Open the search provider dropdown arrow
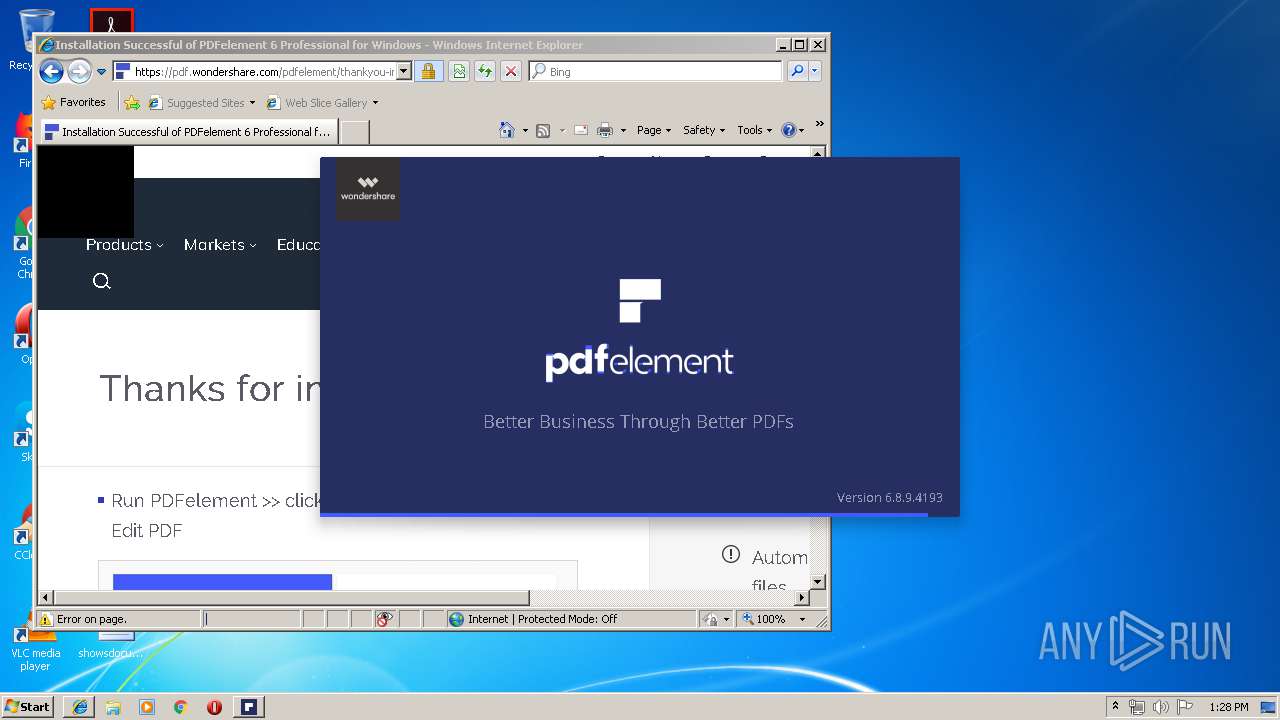Image resolution: width=1280 pixels, height=720 pixels. point(814,71)
